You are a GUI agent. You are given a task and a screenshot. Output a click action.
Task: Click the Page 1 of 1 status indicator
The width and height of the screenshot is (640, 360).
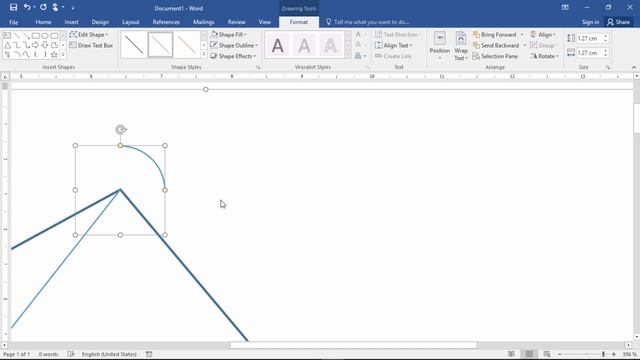pos(16,354)
